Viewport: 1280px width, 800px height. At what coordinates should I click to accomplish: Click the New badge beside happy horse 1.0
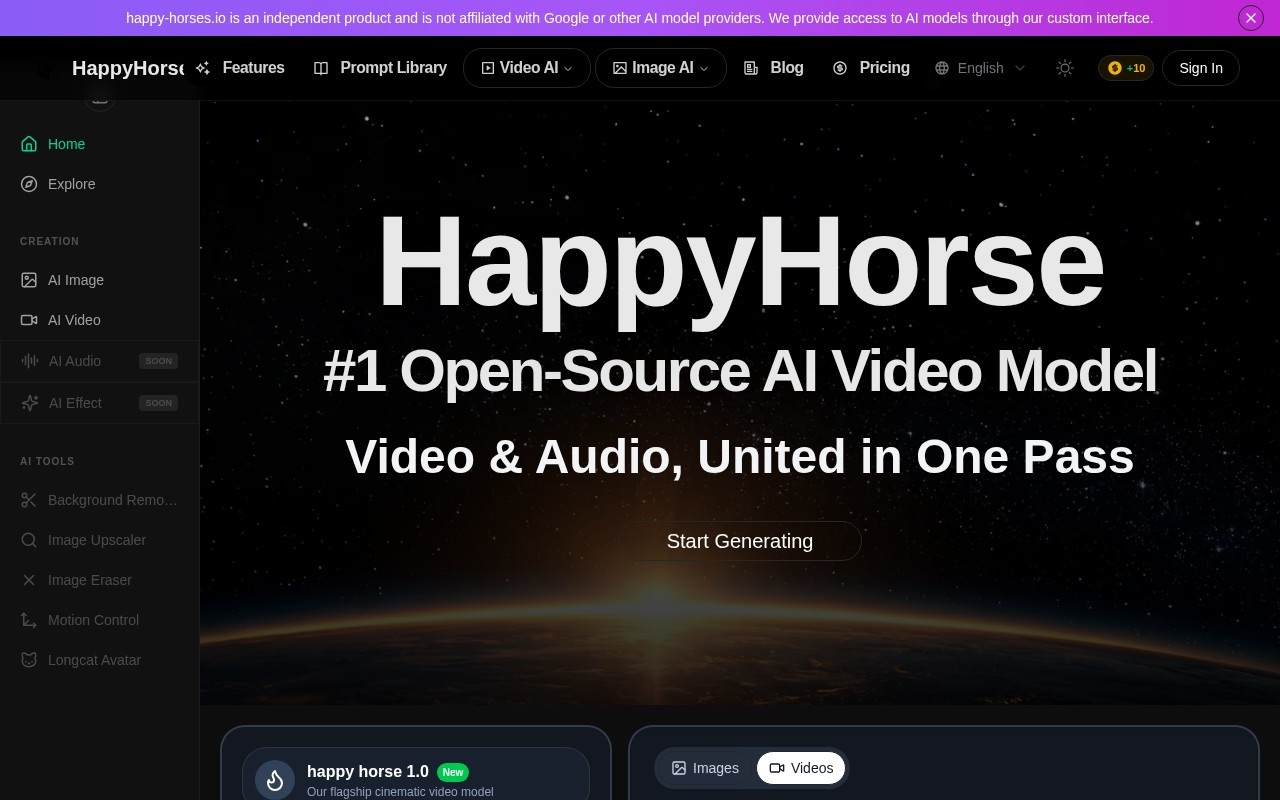(x=453, y=772)
